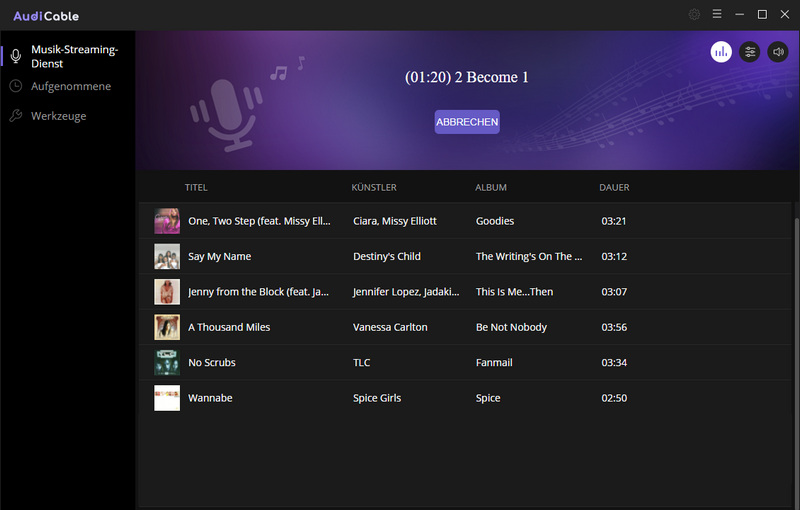Open the Werkzeuge sidebar section
The width and height of the screenshot is (800, 510).
coord(58,116)
